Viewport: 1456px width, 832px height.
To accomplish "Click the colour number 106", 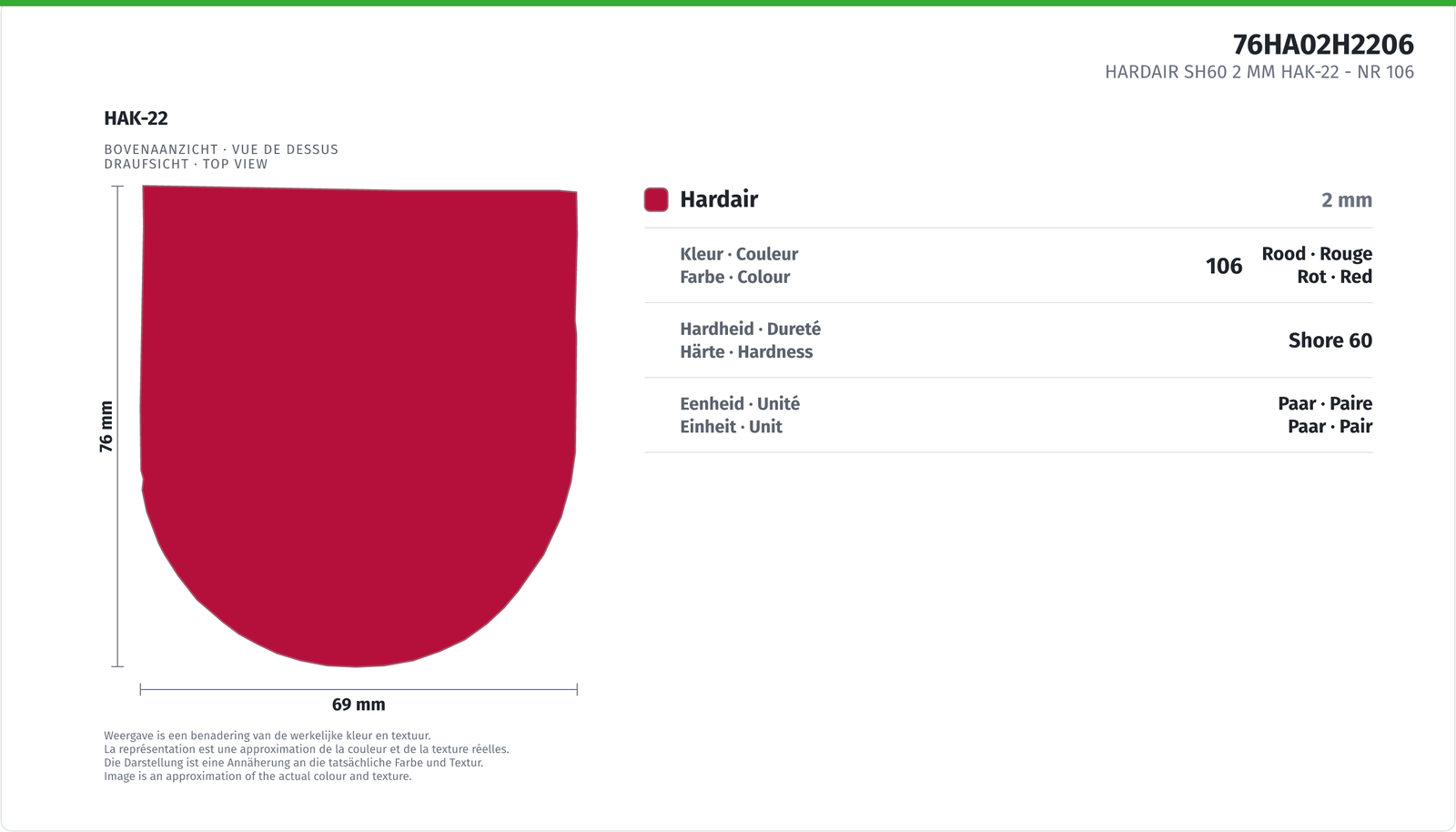I will [1224, 266].
